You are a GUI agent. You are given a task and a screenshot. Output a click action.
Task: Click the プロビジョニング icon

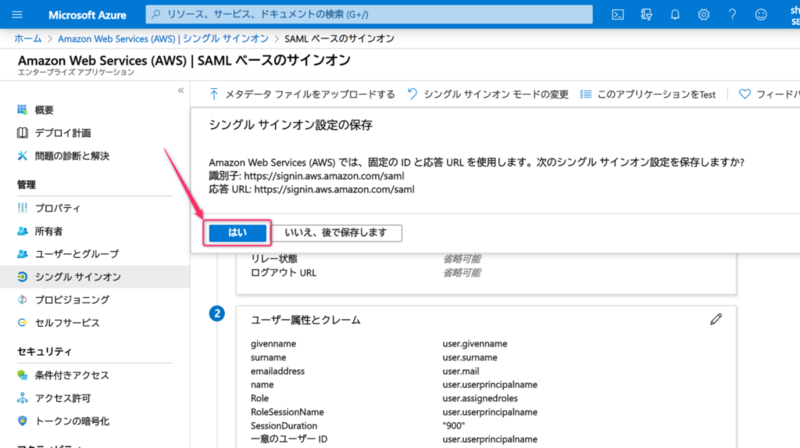[22, 300]
